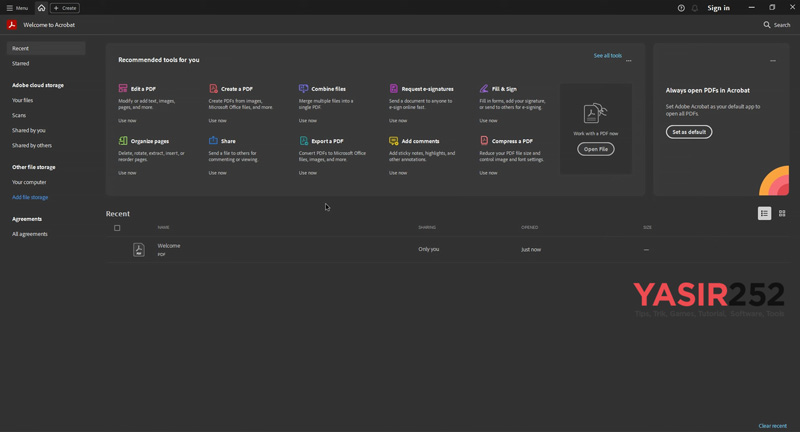Image resolution: width=800 pixels, height=432 pixels.
Task: Open the Welcome file entry
Action: tap(169, 246)
